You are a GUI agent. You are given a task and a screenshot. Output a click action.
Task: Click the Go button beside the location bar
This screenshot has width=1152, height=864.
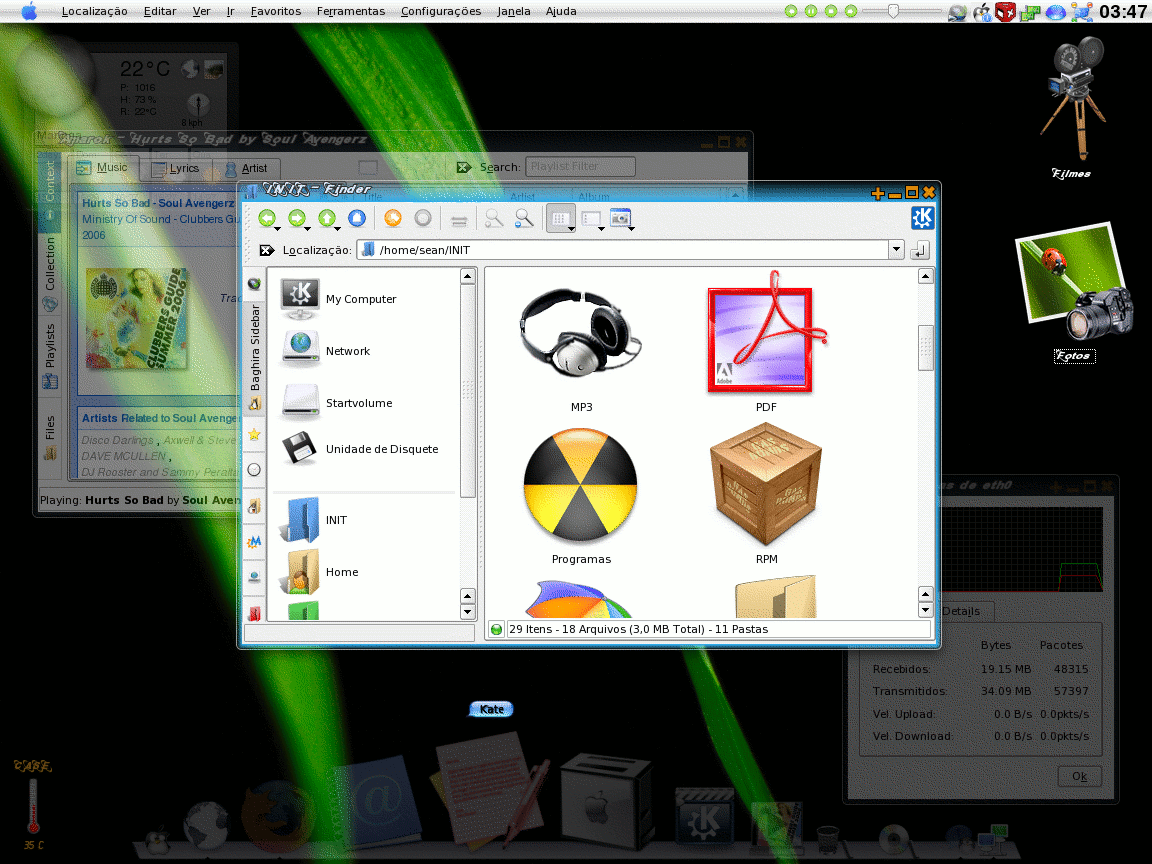coord(919,251)
